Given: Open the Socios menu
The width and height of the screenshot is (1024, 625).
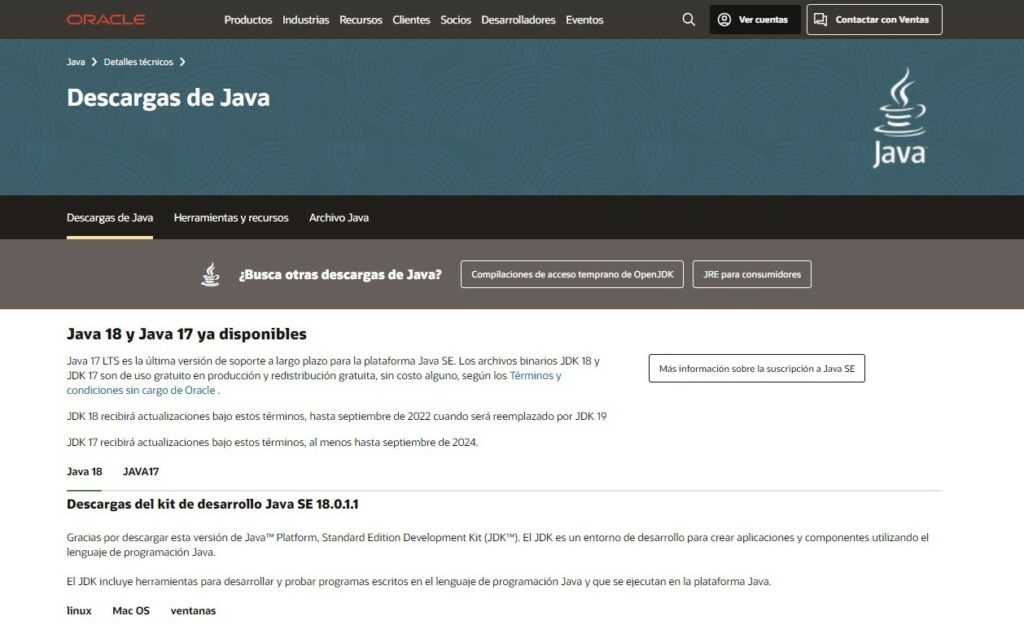Looking at the screenshot, I should tap(456, 20).
